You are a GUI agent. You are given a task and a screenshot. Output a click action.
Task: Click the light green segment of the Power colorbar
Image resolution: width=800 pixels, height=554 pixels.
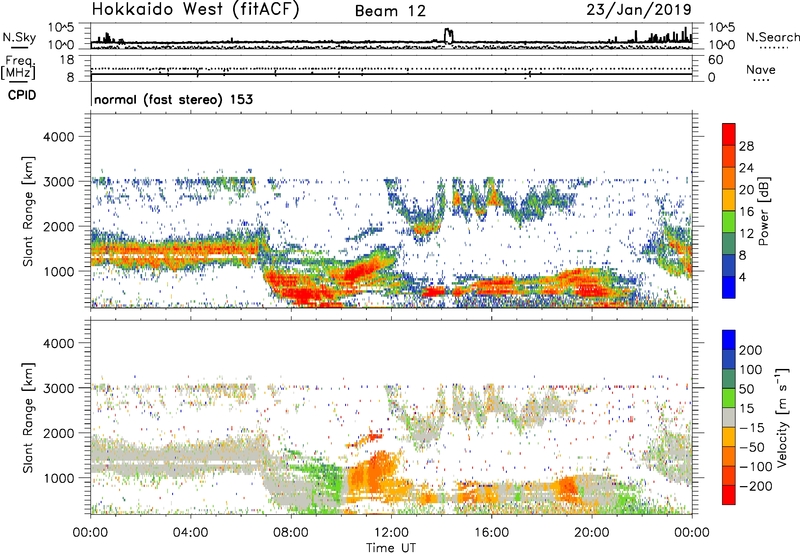(729, 222)
